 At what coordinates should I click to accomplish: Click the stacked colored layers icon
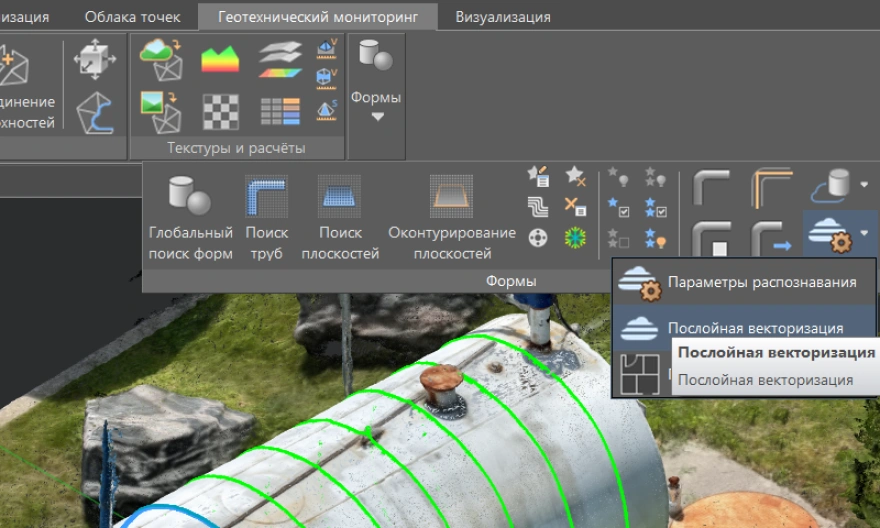click(281, 59)
